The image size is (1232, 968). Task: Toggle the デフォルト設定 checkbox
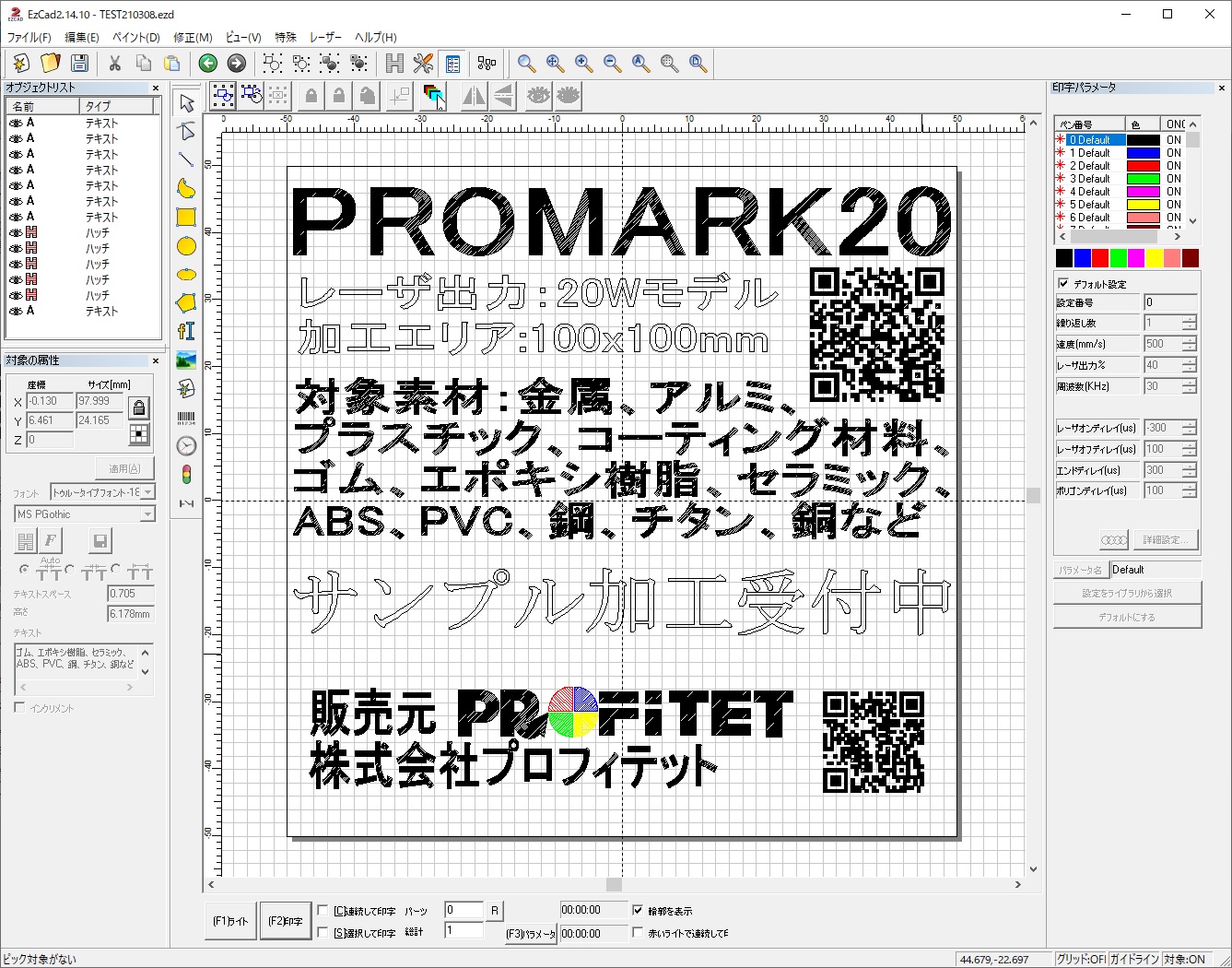pyautogui.click(x=1063, y=284)
